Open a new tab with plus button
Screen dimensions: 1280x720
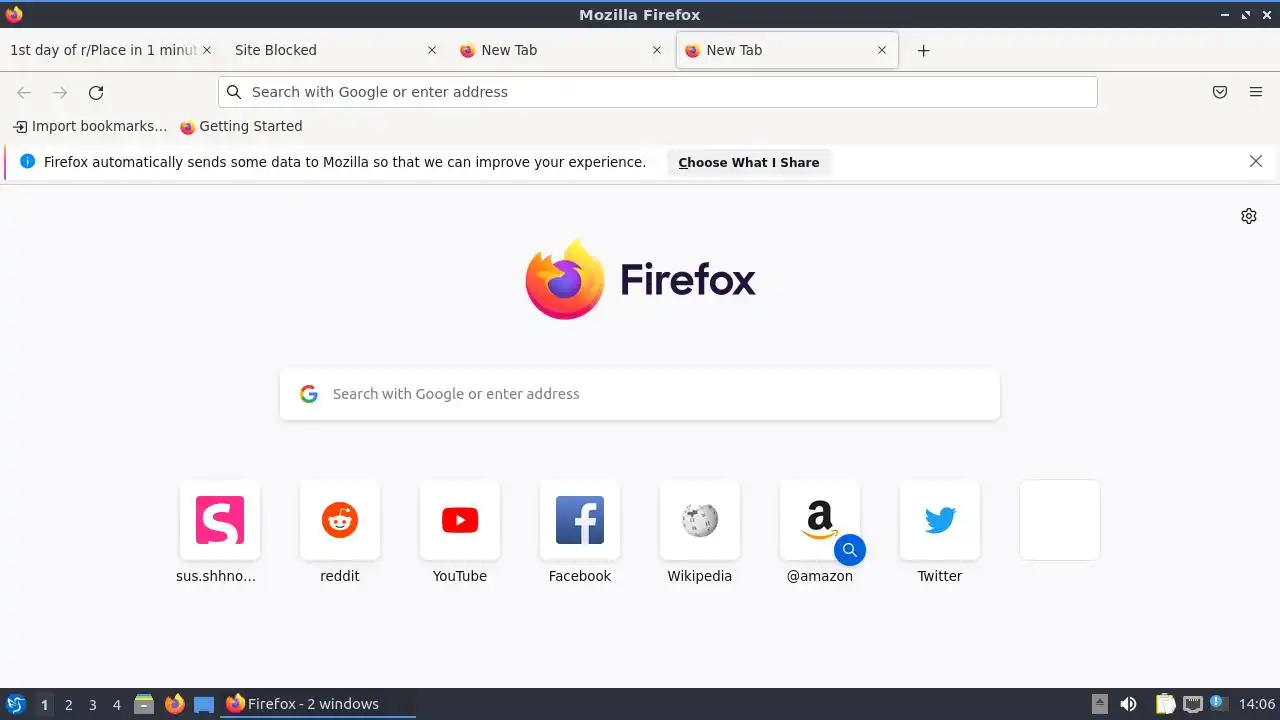click(x=923, y=50)
